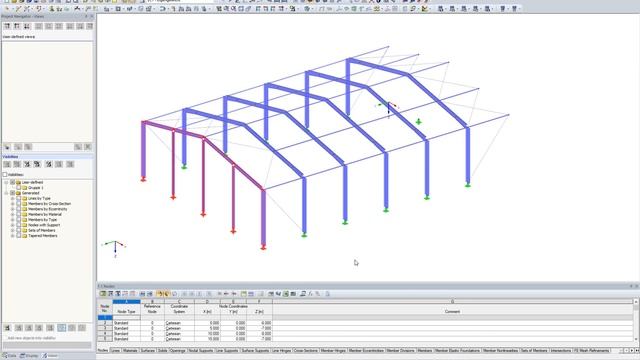Select row header for node 3
640x360 pixels.
click(105, 328)
